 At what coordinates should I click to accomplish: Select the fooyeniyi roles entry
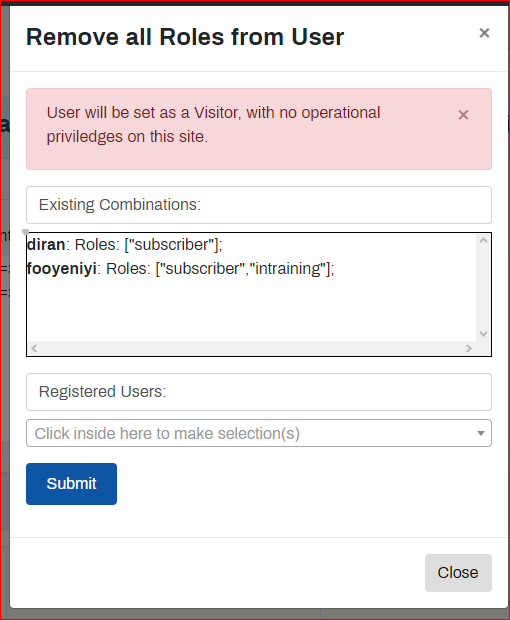tap(181, 269)
